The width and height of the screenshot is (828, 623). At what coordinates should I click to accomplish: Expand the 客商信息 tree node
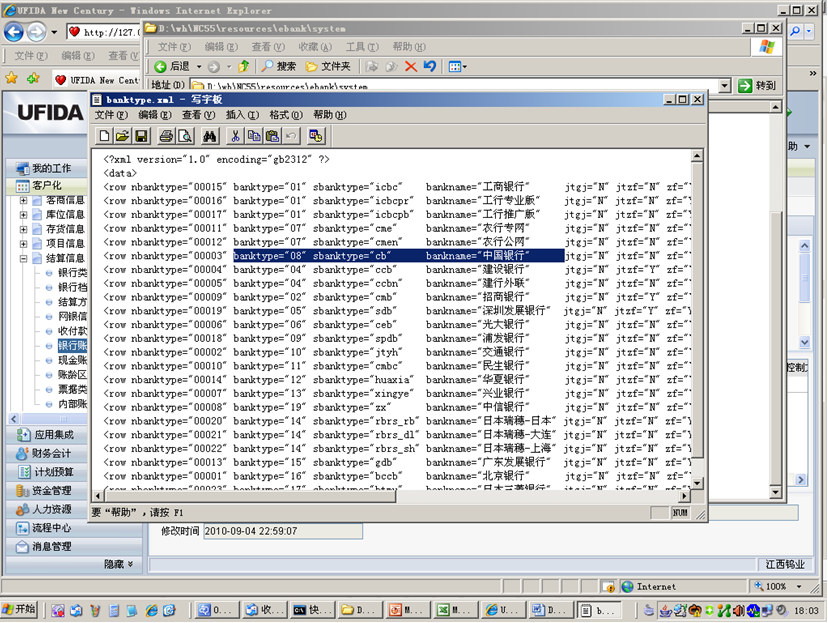(23, 201)
